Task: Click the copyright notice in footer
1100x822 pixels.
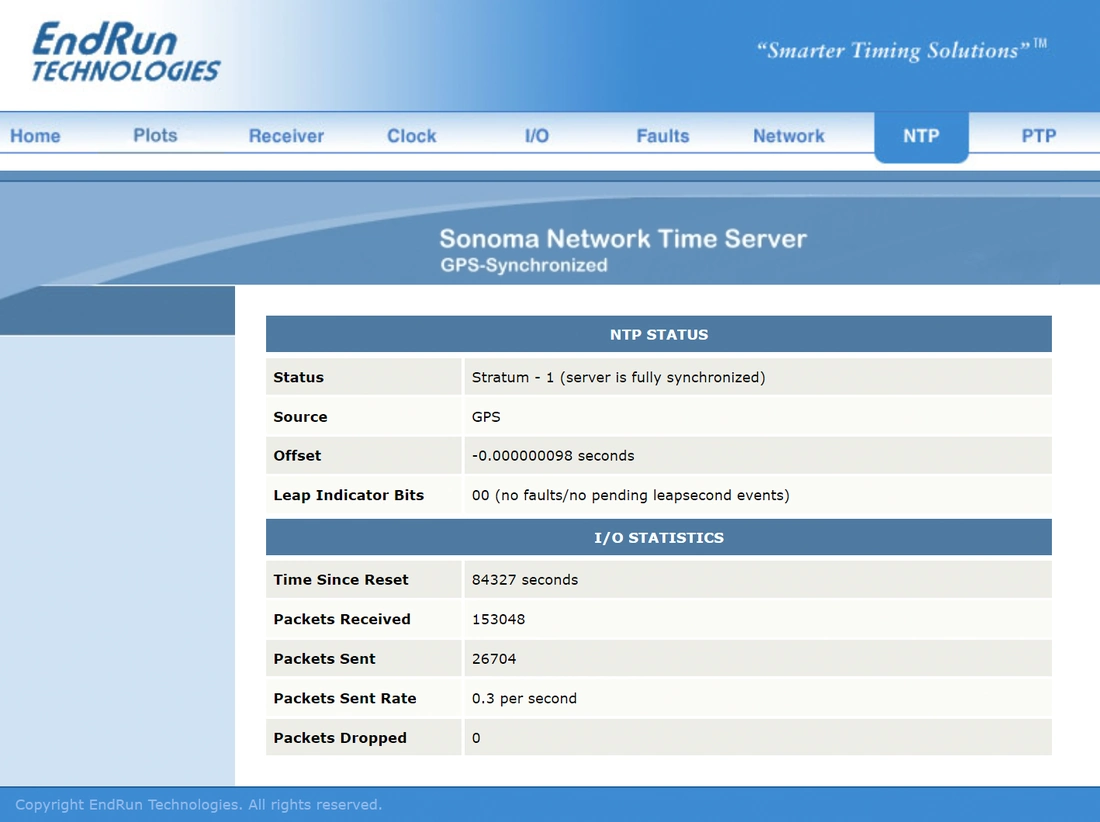Action: [x=199, y=804]
